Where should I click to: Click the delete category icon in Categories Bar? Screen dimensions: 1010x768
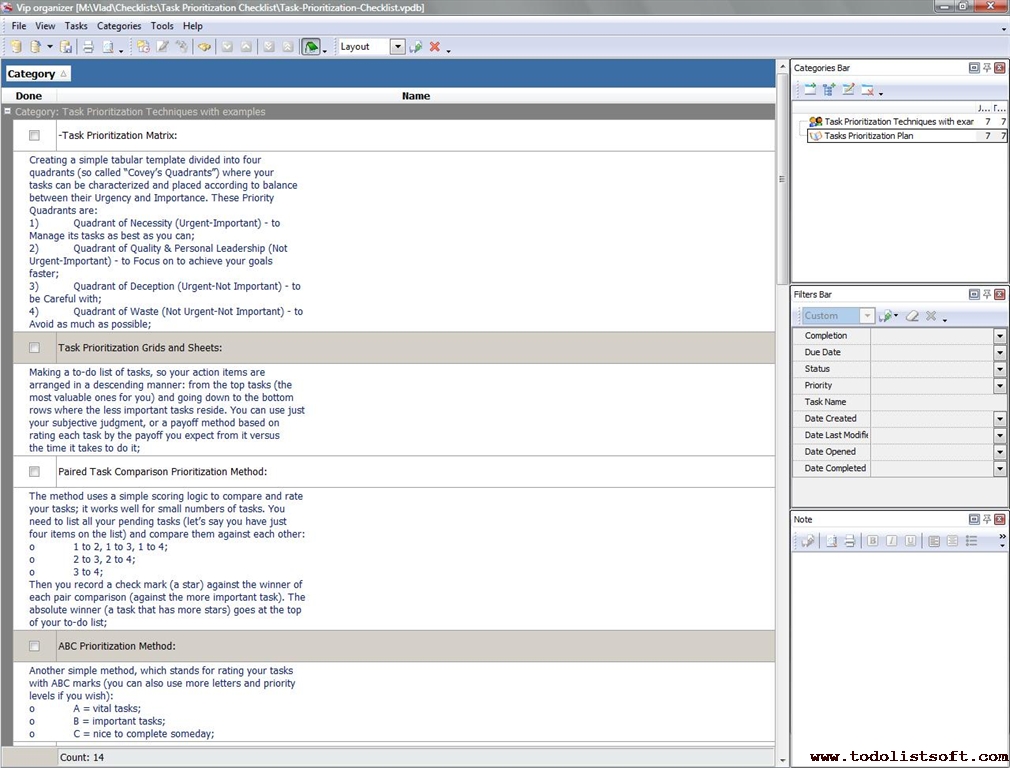click(867, 90)
